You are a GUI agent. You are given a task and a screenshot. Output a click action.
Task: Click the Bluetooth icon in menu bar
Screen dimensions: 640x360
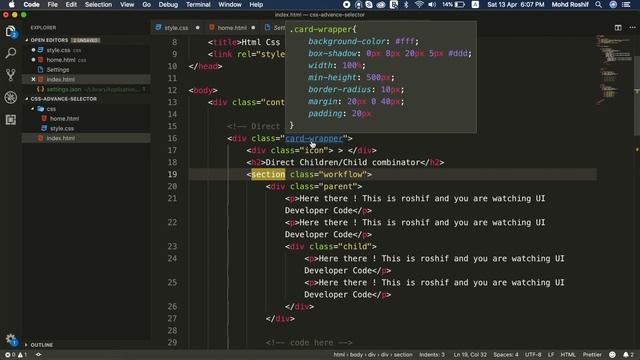pyautogui.click(x=406, y=4)
